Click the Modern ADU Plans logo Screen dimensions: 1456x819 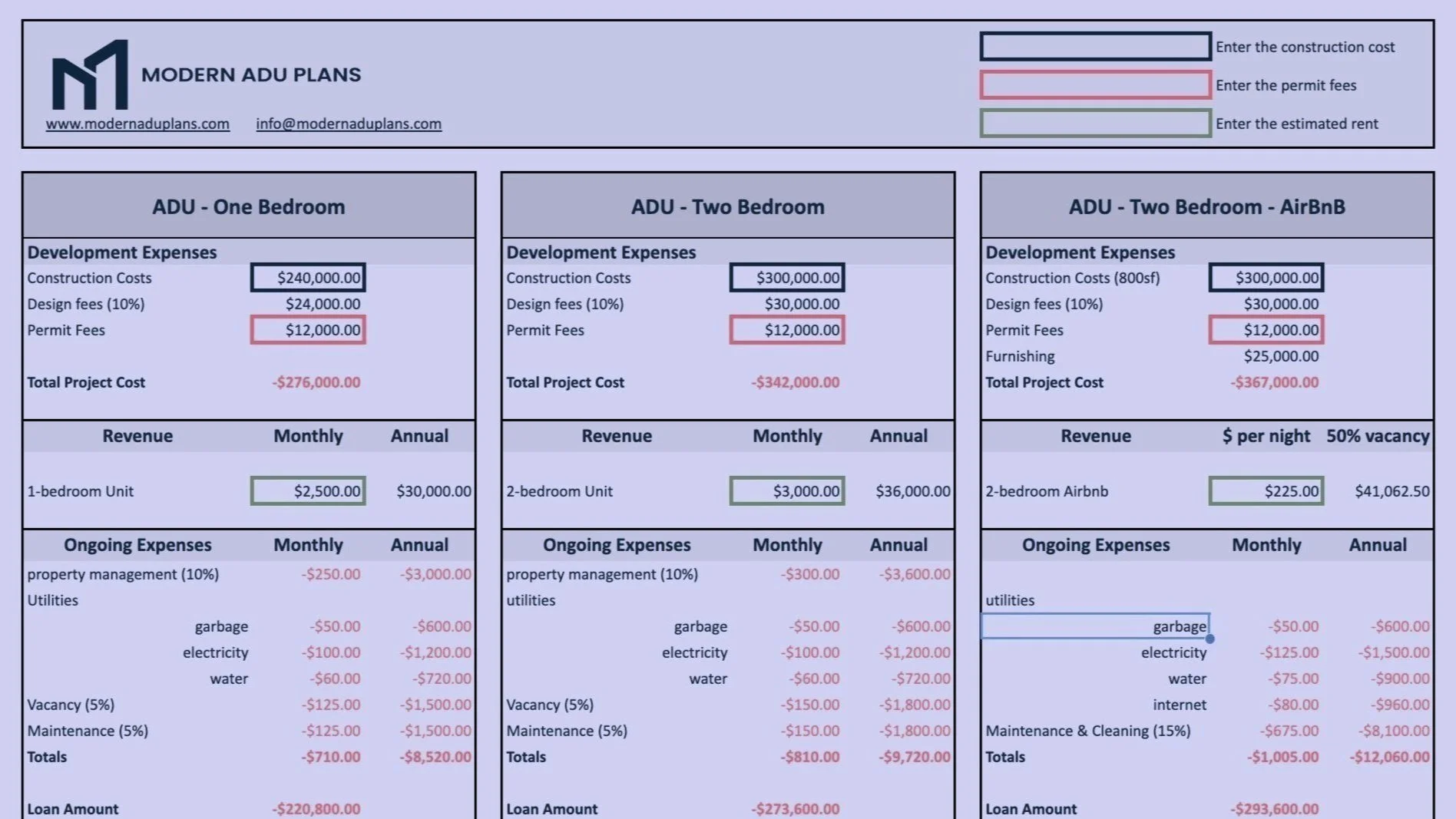pyautogui.click(x=89, y=74)
